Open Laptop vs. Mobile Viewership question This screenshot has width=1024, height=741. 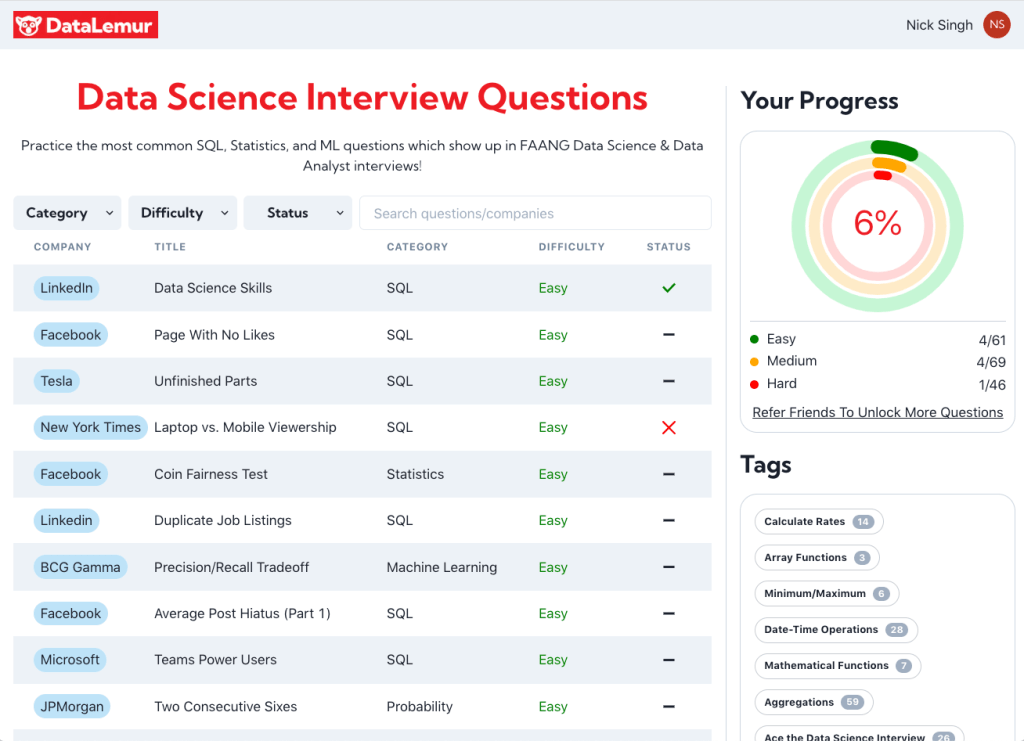click(246, 428)
